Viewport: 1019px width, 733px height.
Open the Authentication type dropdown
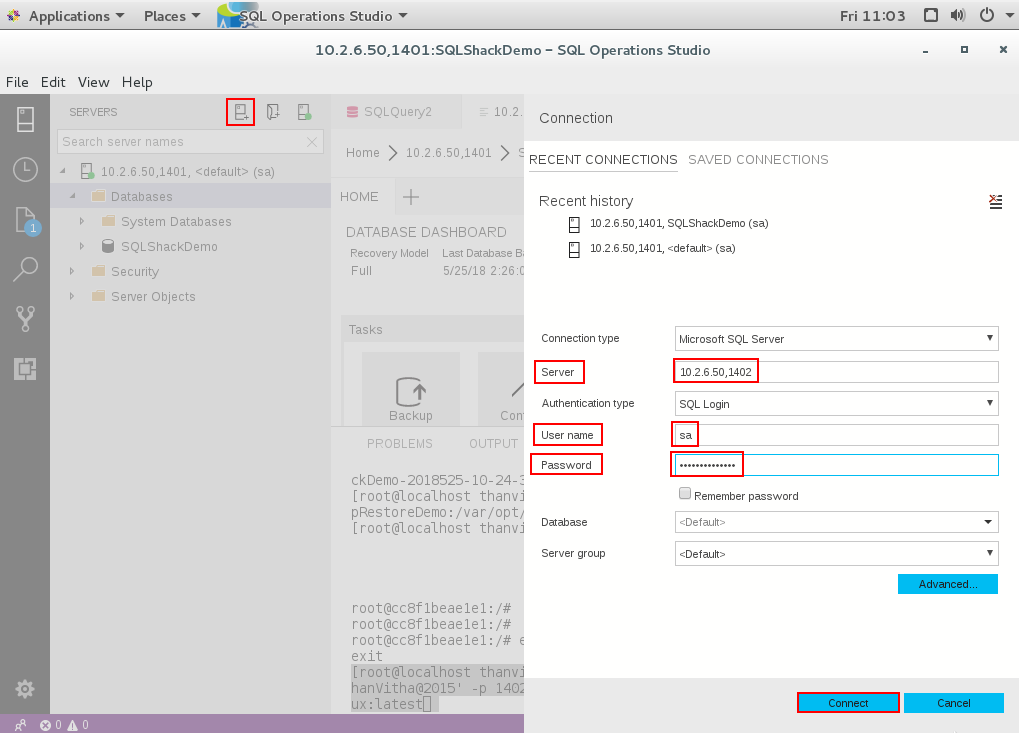tap(836, 404)
